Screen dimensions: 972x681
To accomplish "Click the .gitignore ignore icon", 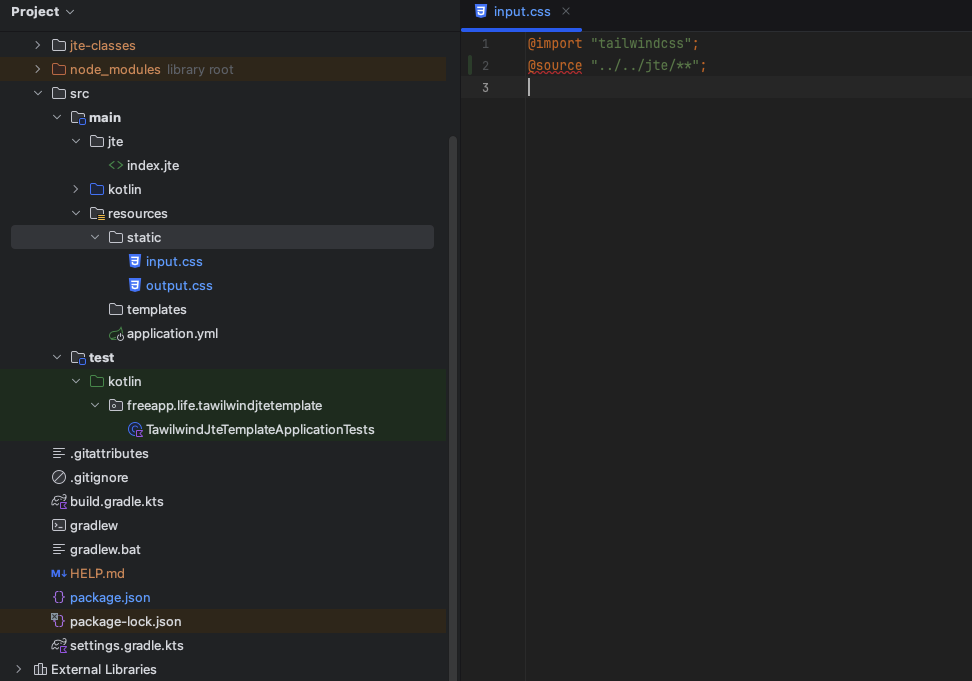I will [59, 477].
